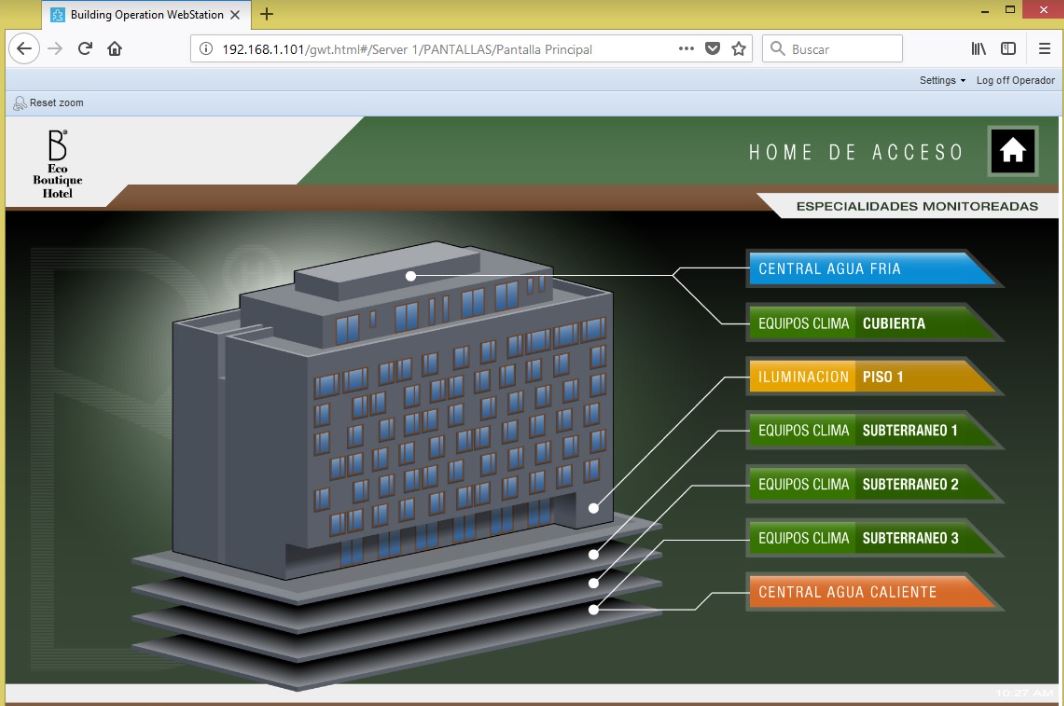Open the Firefox hamburger menu
Image resolution: width=1064 pixels, height=706 pixels.
tap(1044, 48)
